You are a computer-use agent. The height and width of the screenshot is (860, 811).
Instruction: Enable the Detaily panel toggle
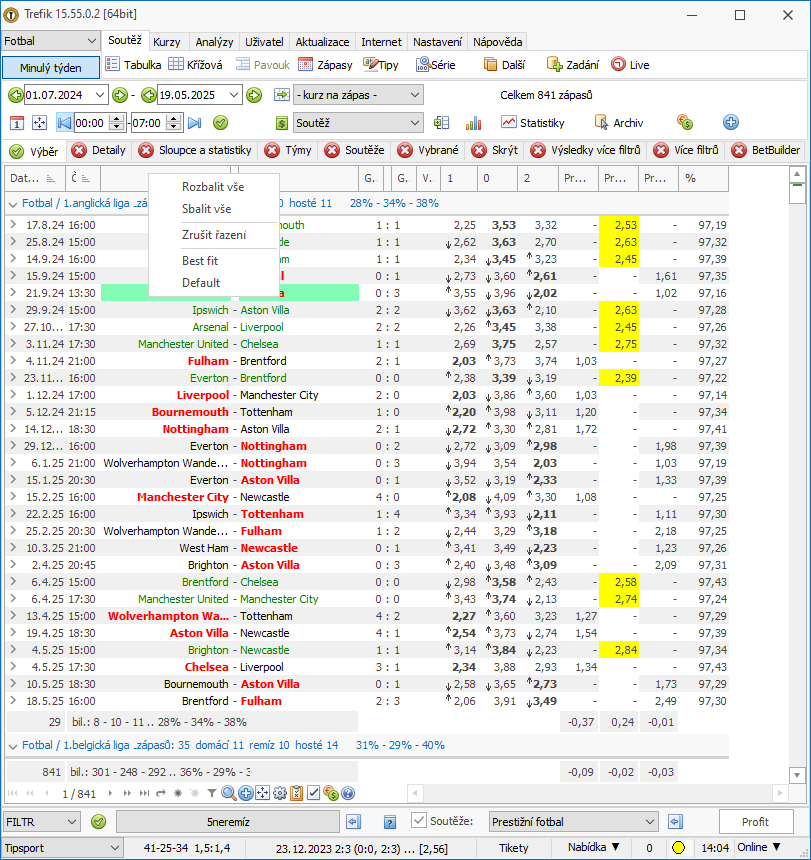tap(99, 150)
